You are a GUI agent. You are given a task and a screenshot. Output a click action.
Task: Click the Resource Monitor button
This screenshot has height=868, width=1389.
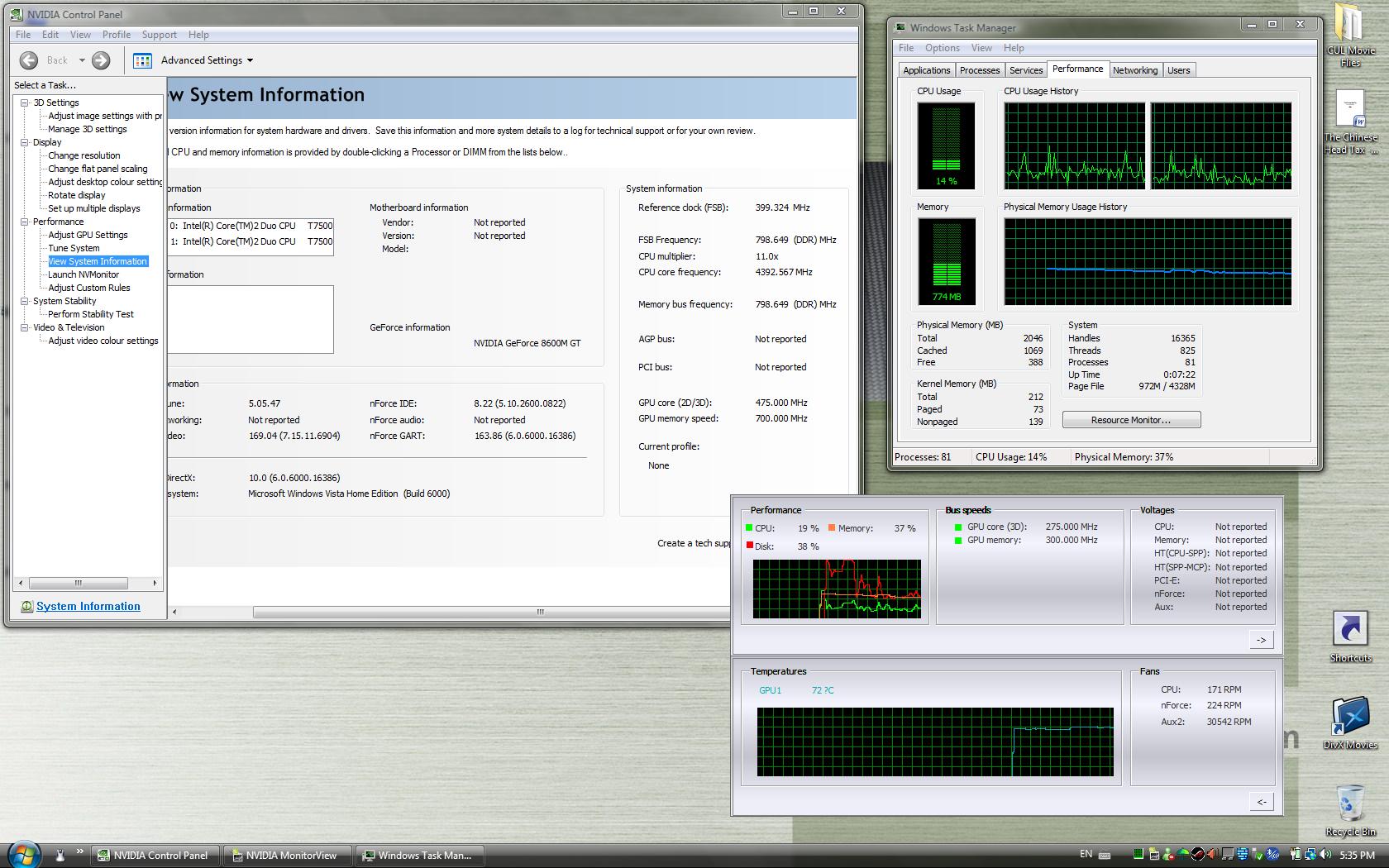[x=1131, y=420]
